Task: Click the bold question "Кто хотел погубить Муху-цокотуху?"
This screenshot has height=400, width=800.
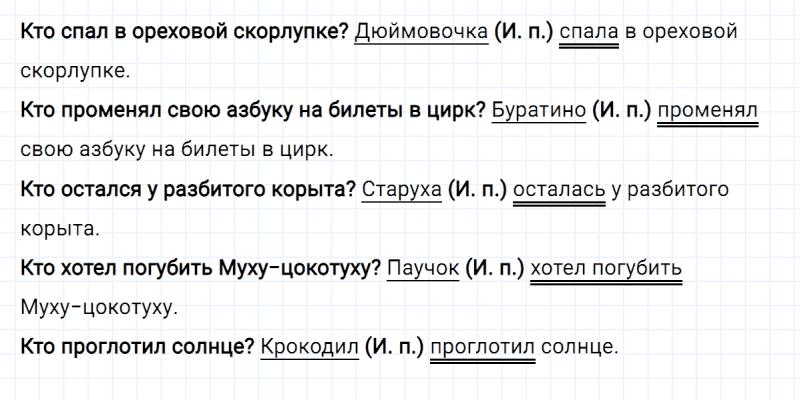Action: click(200, 268)
